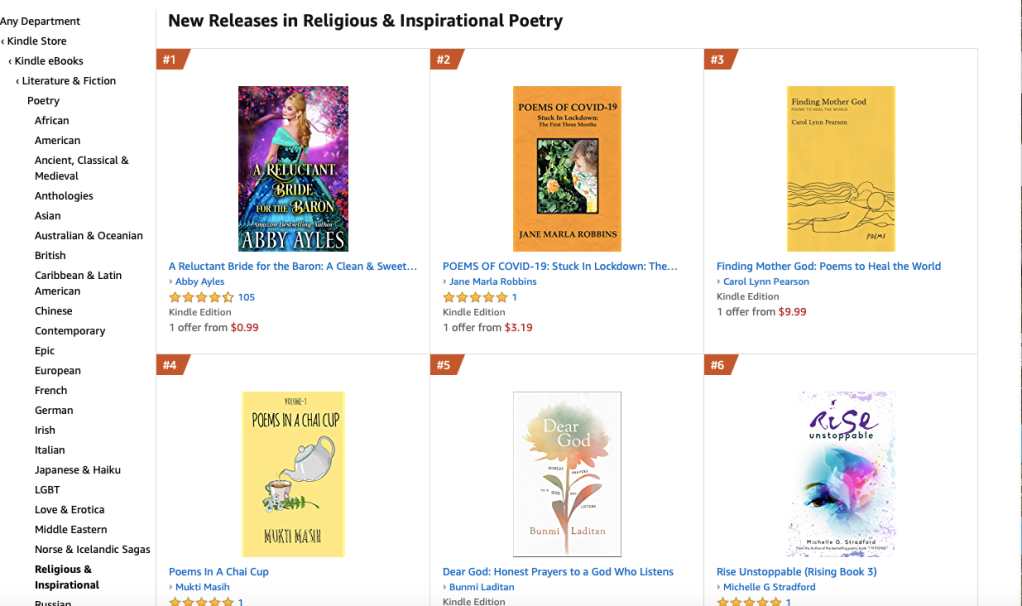Viewport: 1022px width, 606px height.
Task: Select the Any Department link
Action: point(41,21)
